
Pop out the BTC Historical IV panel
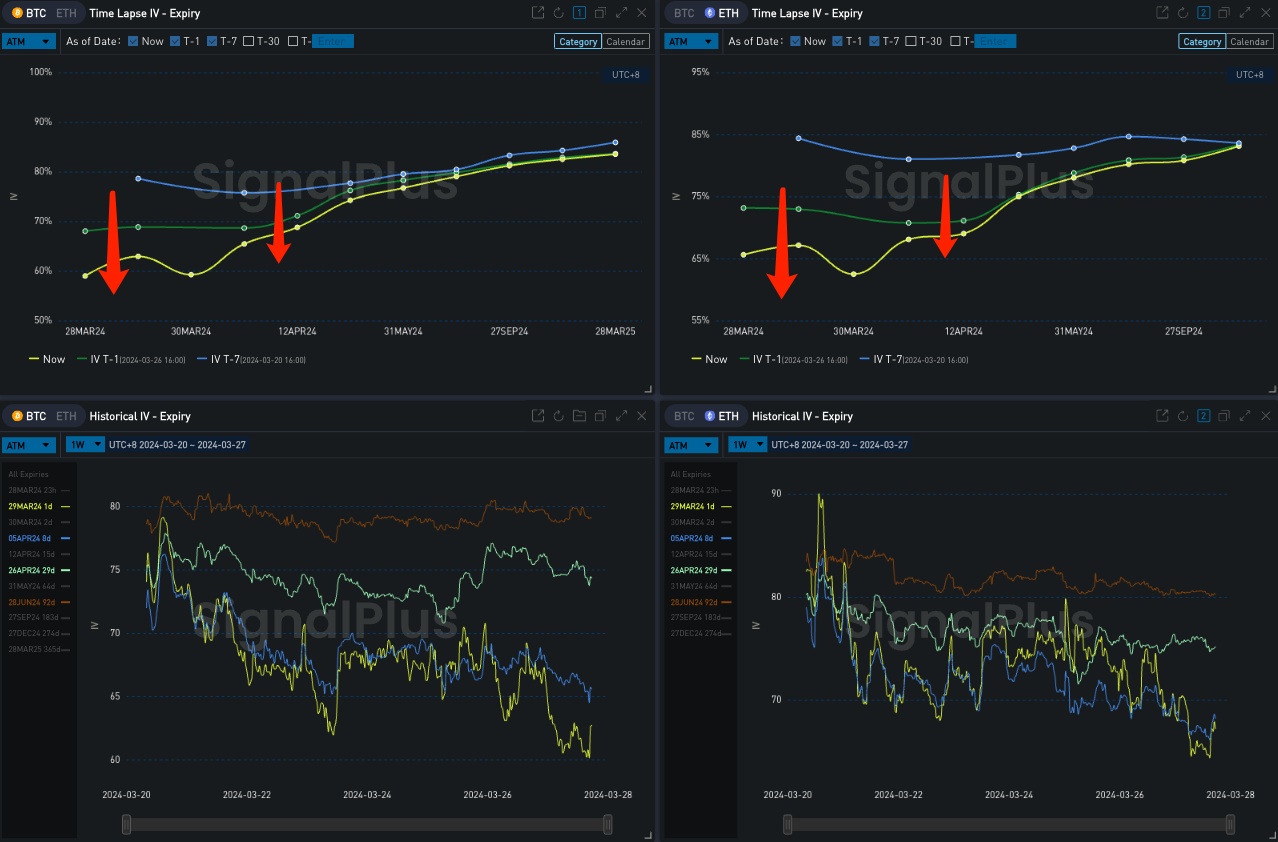pos(538,416)
